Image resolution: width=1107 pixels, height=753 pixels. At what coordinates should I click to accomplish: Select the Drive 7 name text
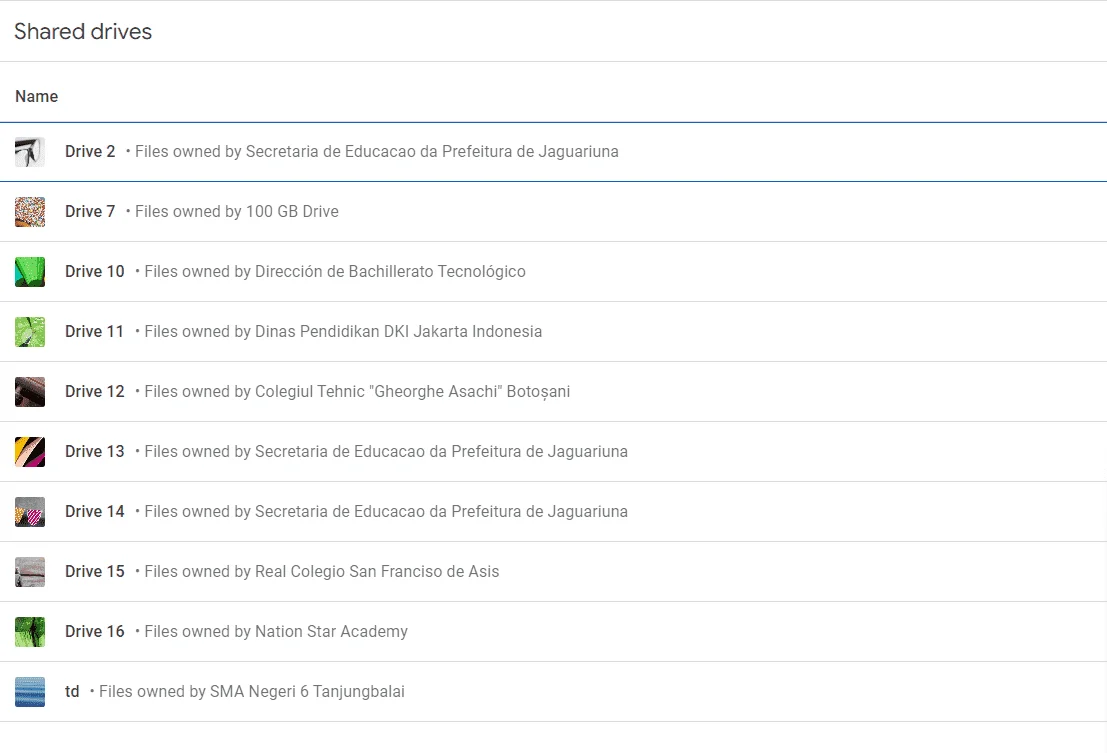90,212
